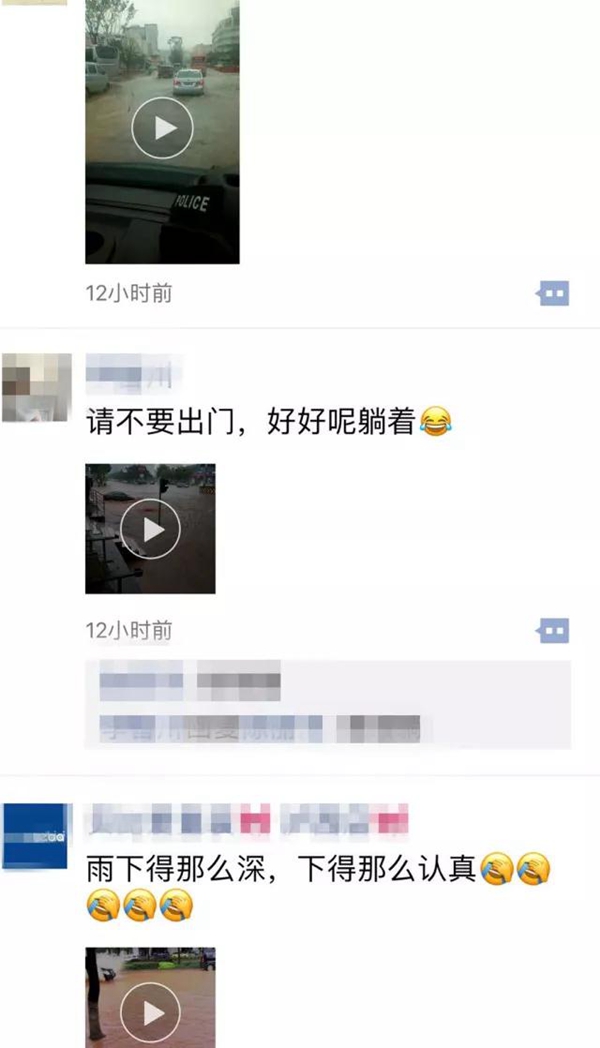Open comment menu beside second 12小时前

coord(553,630)
